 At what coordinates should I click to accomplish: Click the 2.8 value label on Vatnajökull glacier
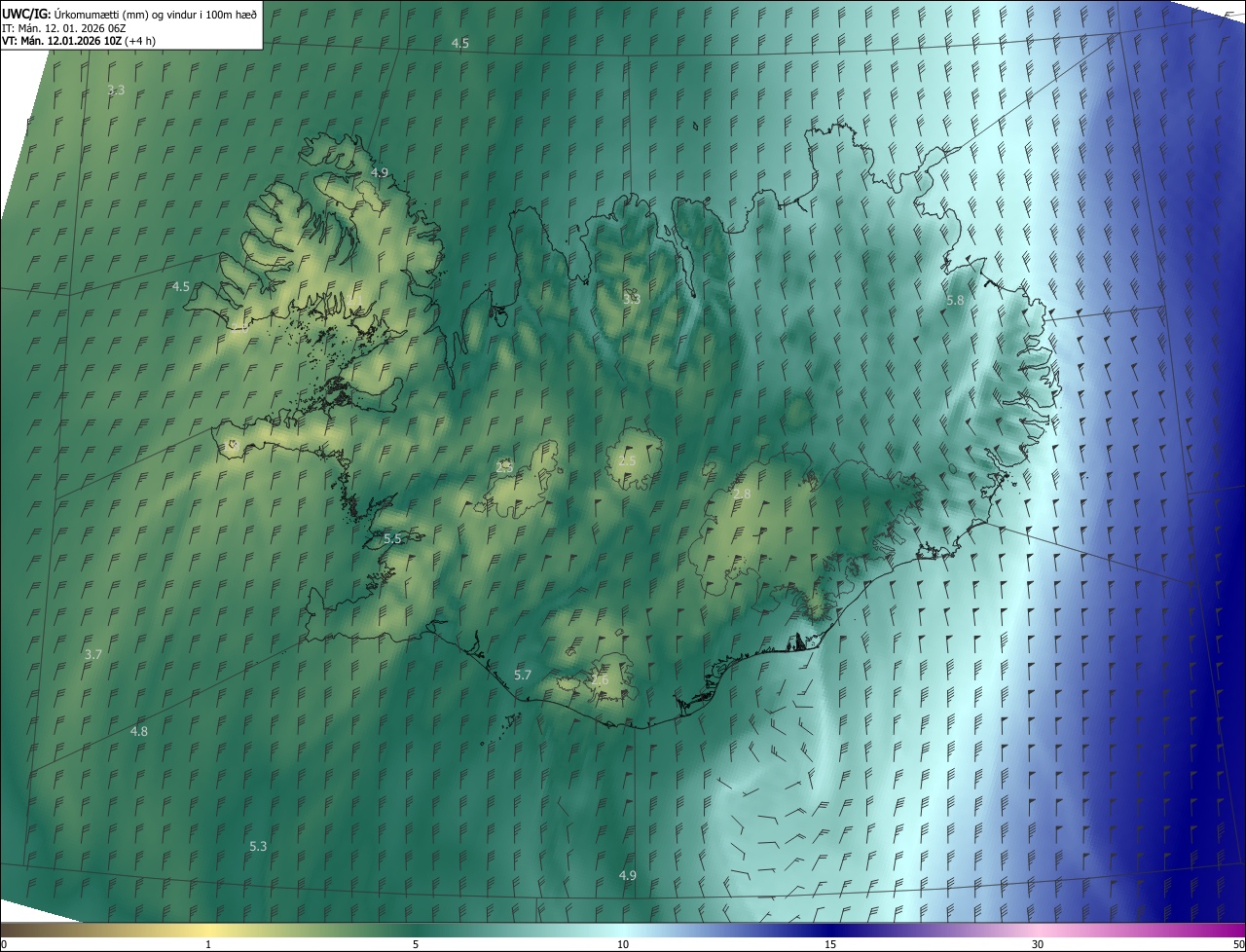pos(742,494)
